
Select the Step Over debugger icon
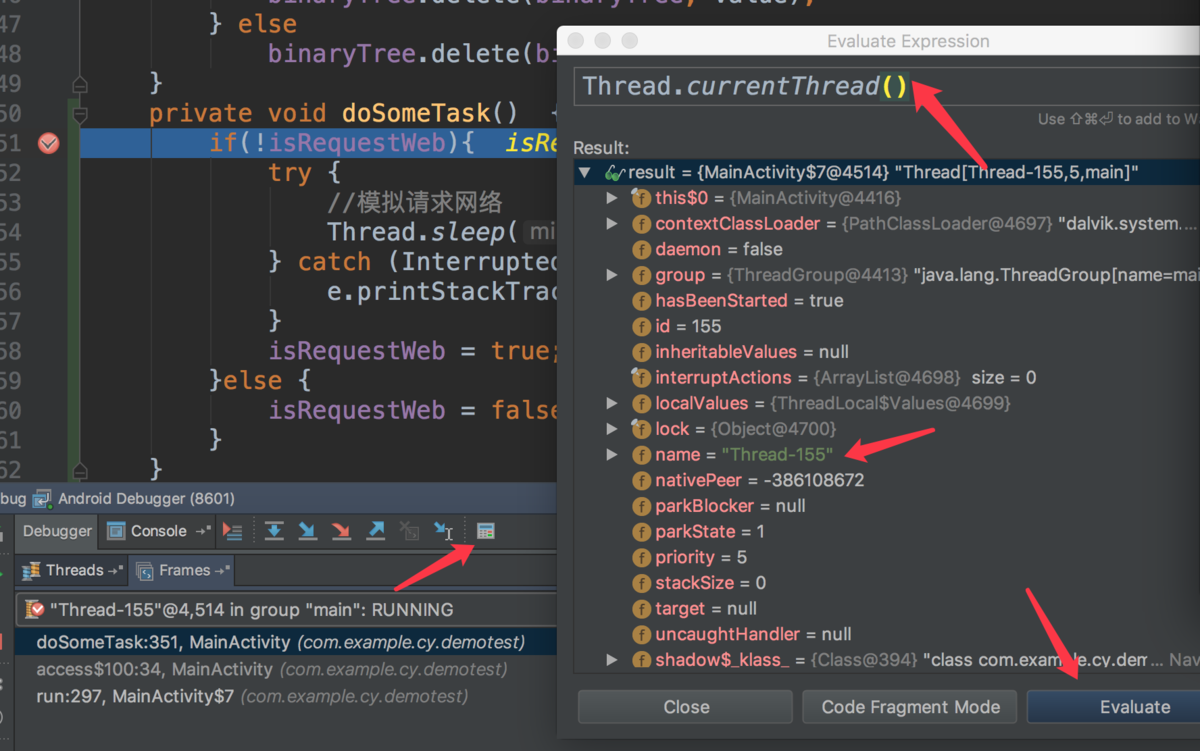click(x=274, y=531)
